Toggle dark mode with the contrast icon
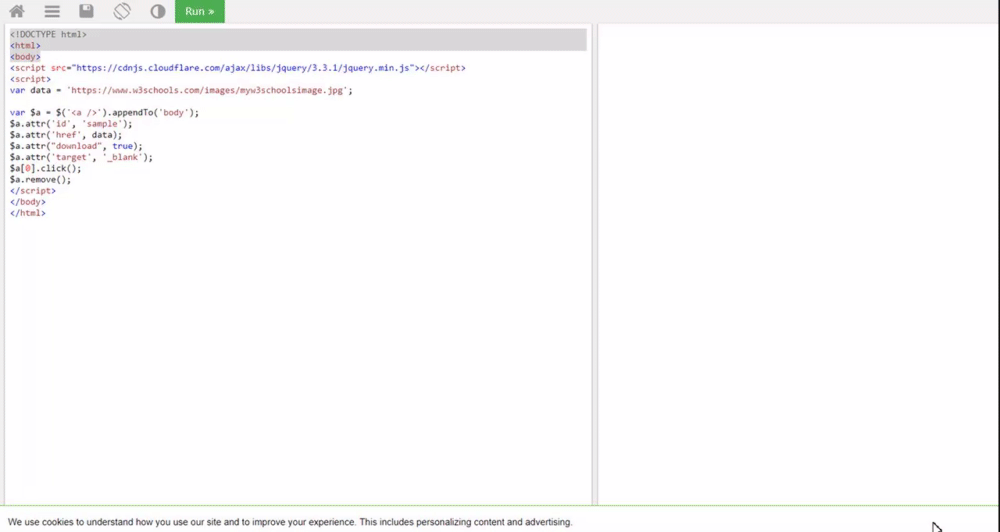Image resolution: width=1000 pixels, height=532 pixels. tap(158, 11)
